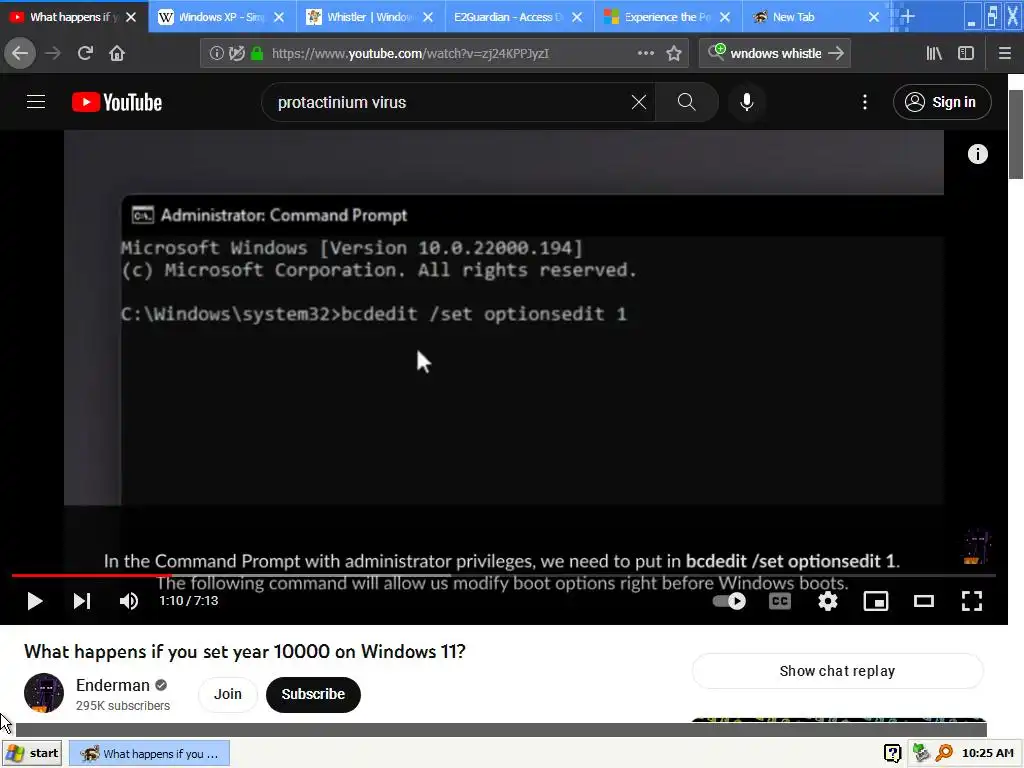This screenshot has width=1024, height=768.
Task: Open a new tab with the plus button
Action: [x=907, y=16]
